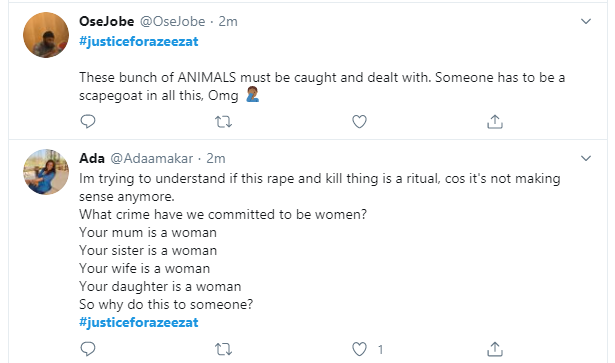The height and width of the screenshot is (363, 615).
Task: Visit the @OseJobe handle
Action: 173,21
